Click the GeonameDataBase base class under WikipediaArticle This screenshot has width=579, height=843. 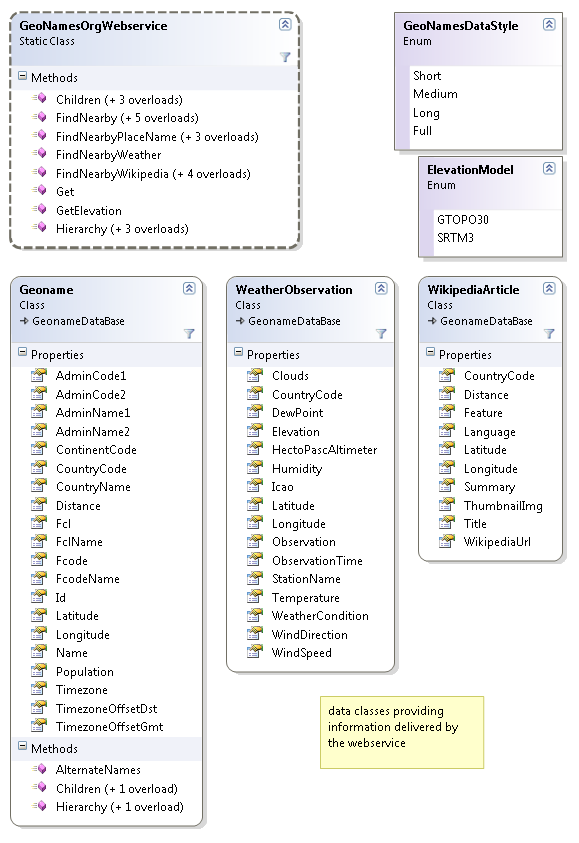(x=486, y=321)
